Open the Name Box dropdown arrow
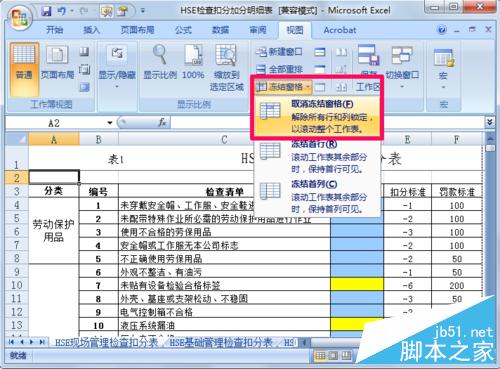This screenshot has height=369, width=500. (110, 123)
